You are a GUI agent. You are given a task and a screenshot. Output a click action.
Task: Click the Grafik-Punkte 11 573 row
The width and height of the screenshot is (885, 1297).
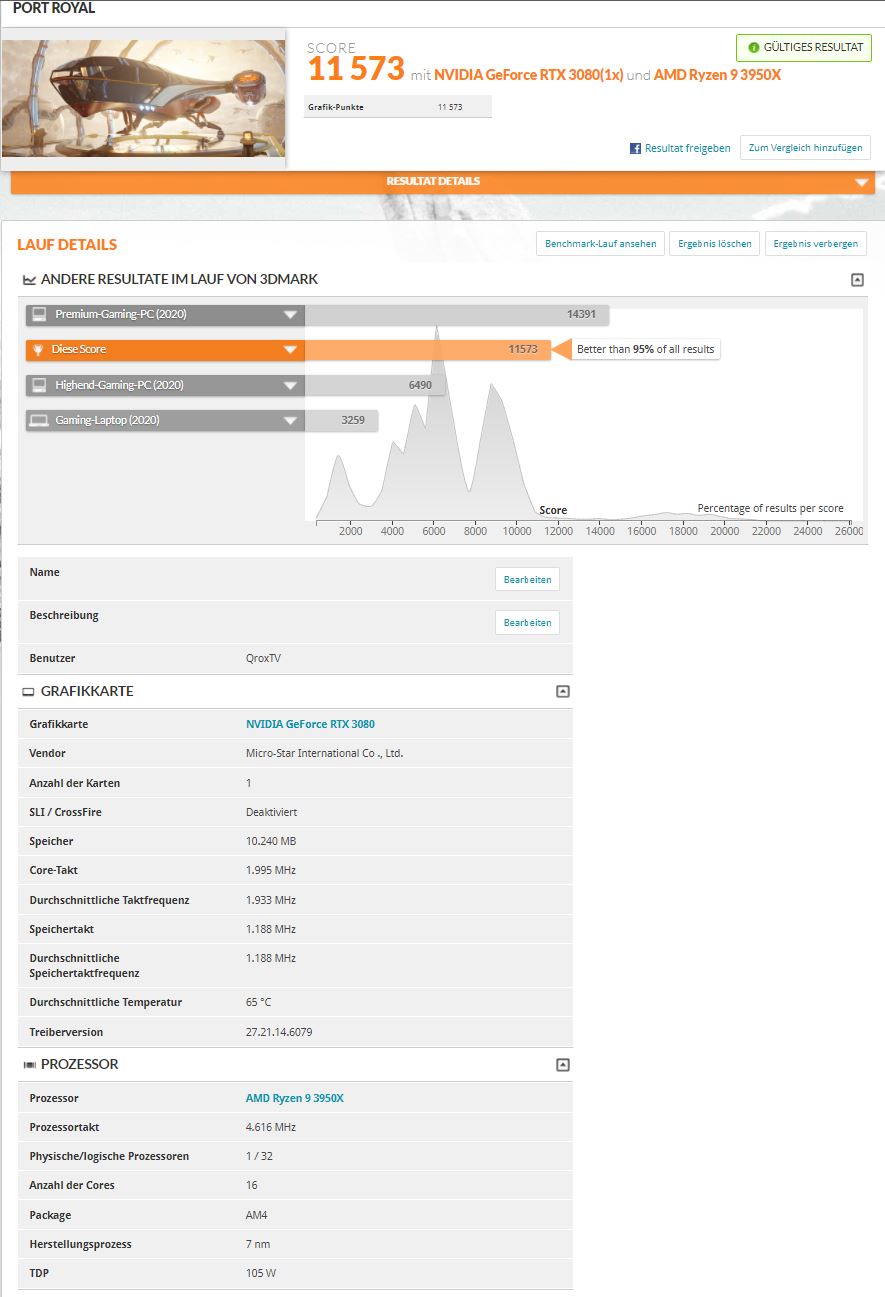pyautogui.click(x=398, y=107)
